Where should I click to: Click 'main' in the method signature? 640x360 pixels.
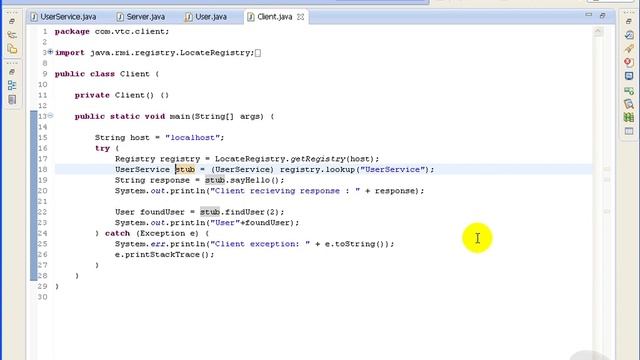(x=180, y=116)
